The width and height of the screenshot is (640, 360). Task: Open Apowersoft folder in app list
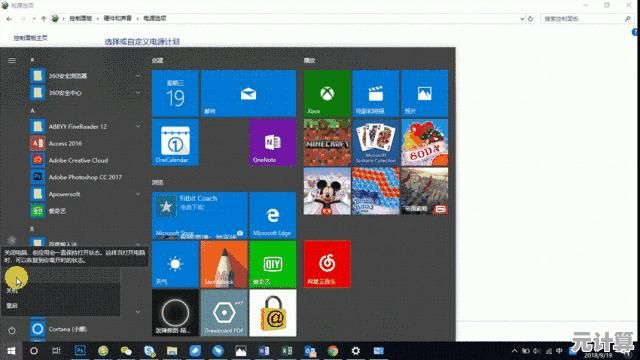86,194
